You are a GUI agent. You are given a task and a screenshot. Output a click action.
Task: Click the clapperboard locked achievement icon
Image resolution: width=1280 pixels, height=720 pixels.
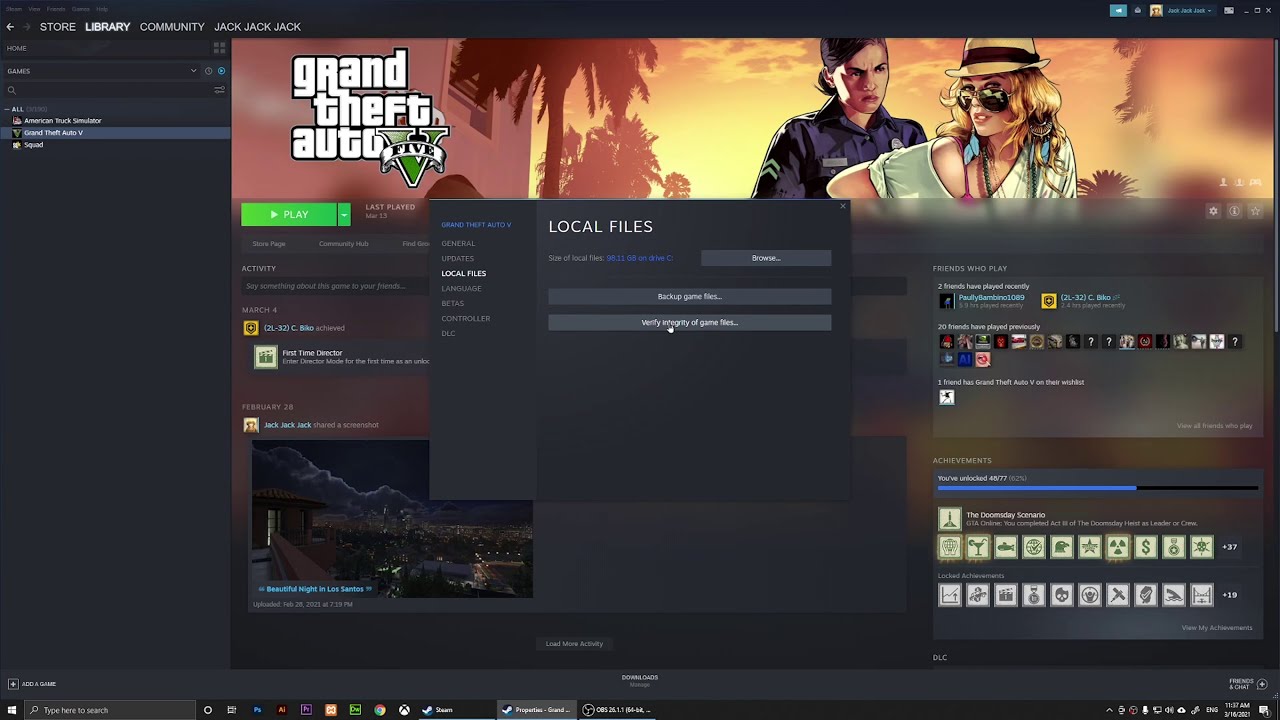(1005, 595)
